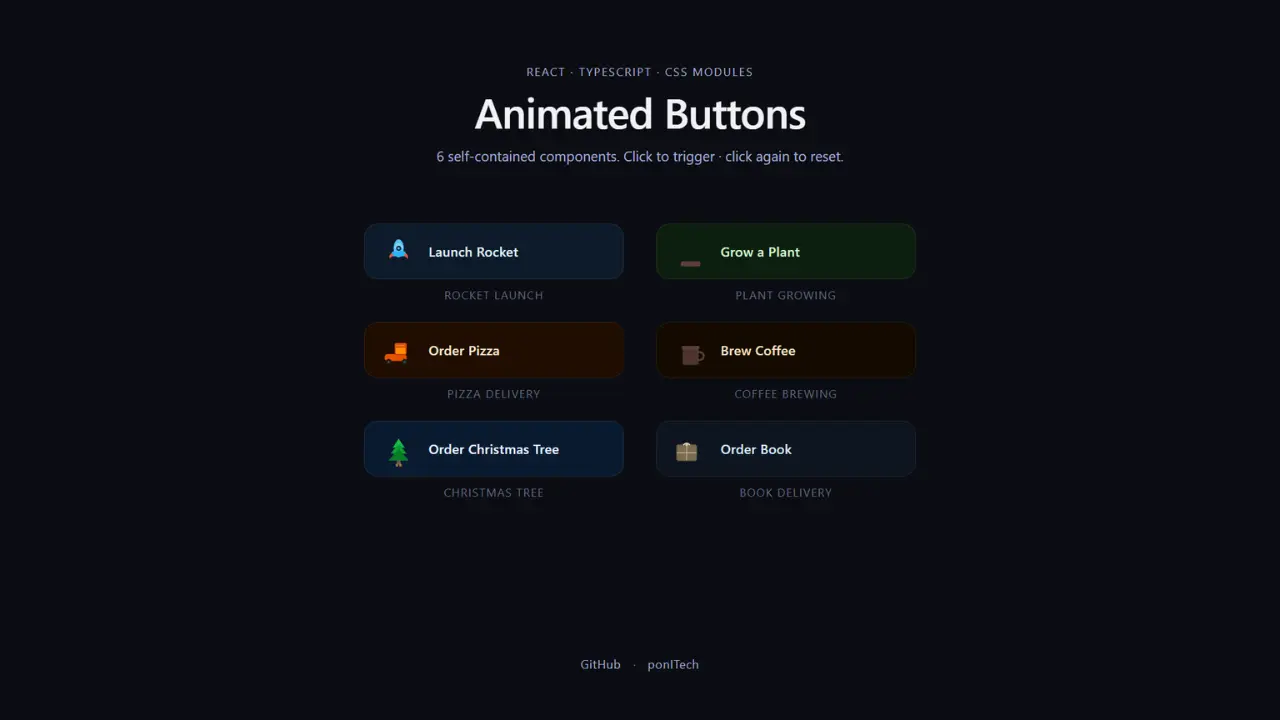Click the Order Book button
The width and height of the screenshot is (1280, 720).
[x=785, y=449]
